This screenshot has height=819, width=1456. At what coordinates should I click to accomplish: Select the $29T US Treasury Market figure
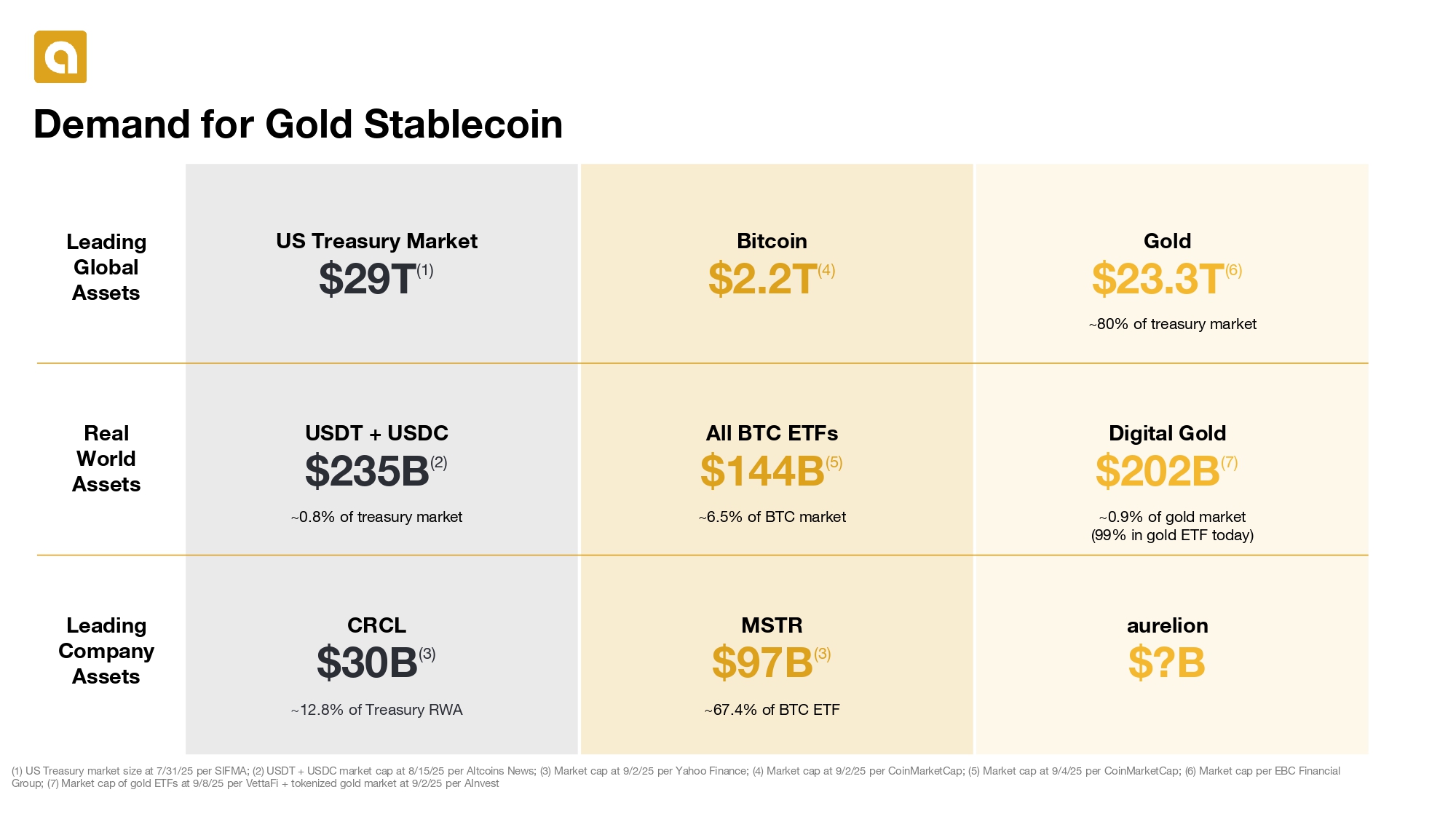(368, 279)
